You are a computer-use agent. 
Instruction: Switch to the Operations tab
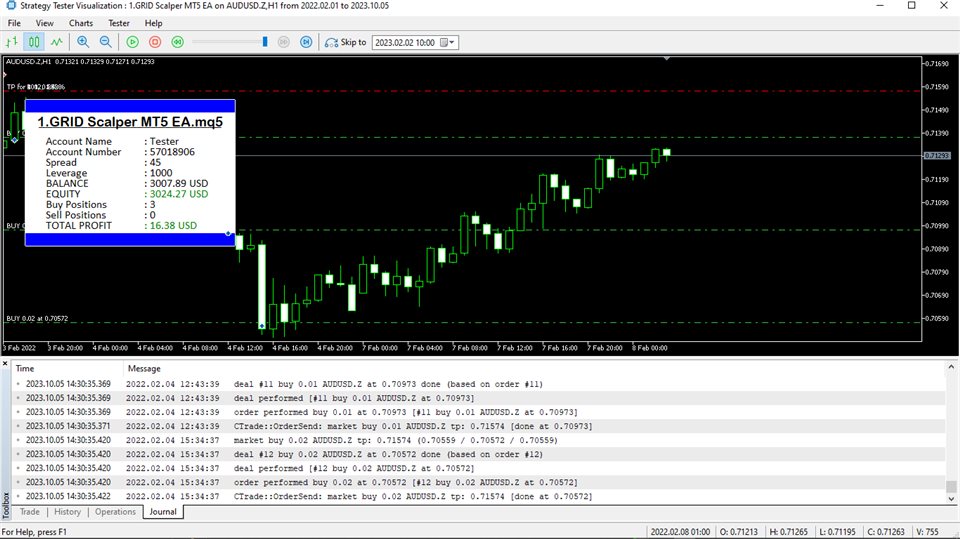[115, 511]
